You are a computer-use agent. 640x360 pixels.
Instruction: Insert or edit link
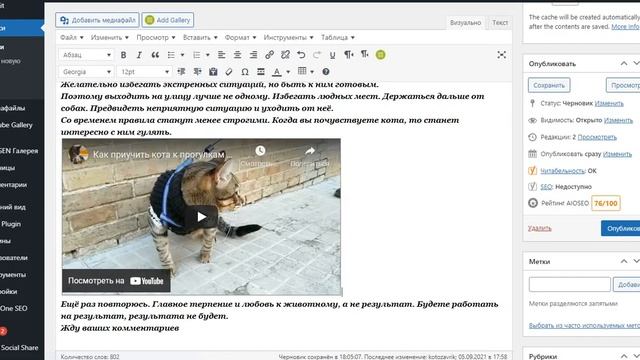(269, 55)
